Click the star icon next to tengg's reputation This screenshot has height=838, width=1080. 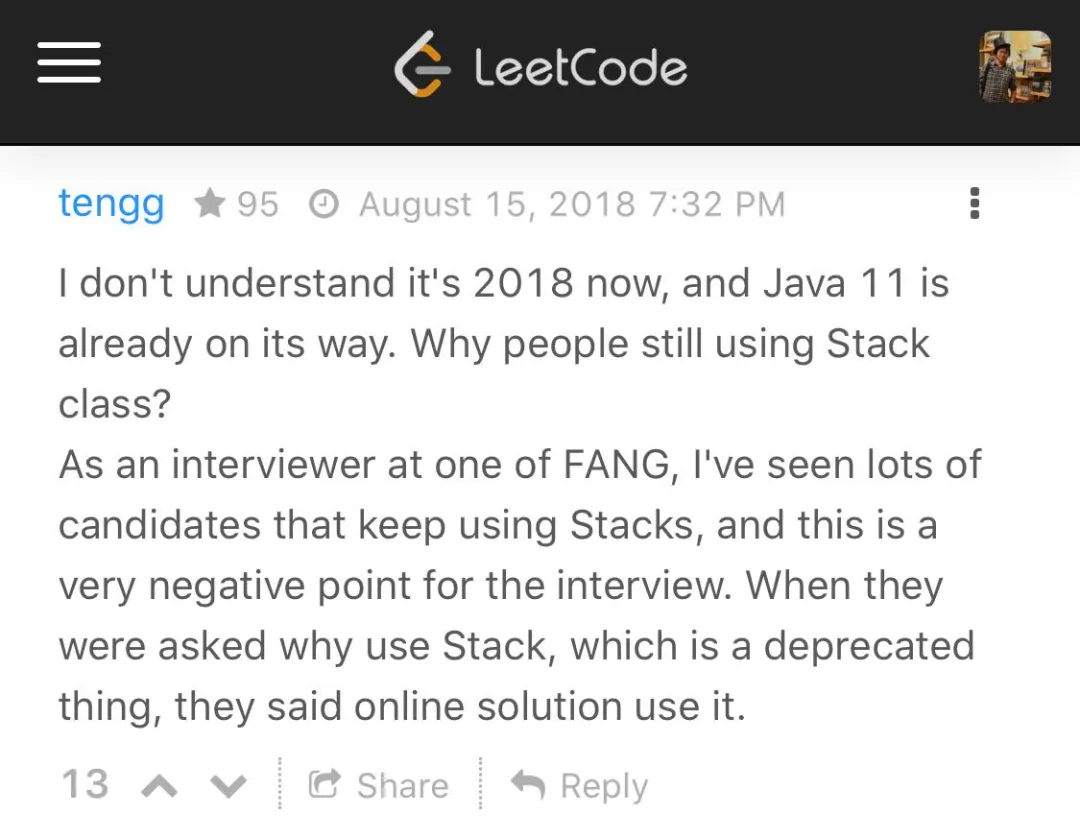pyautogui.click(x=208, y=203)
